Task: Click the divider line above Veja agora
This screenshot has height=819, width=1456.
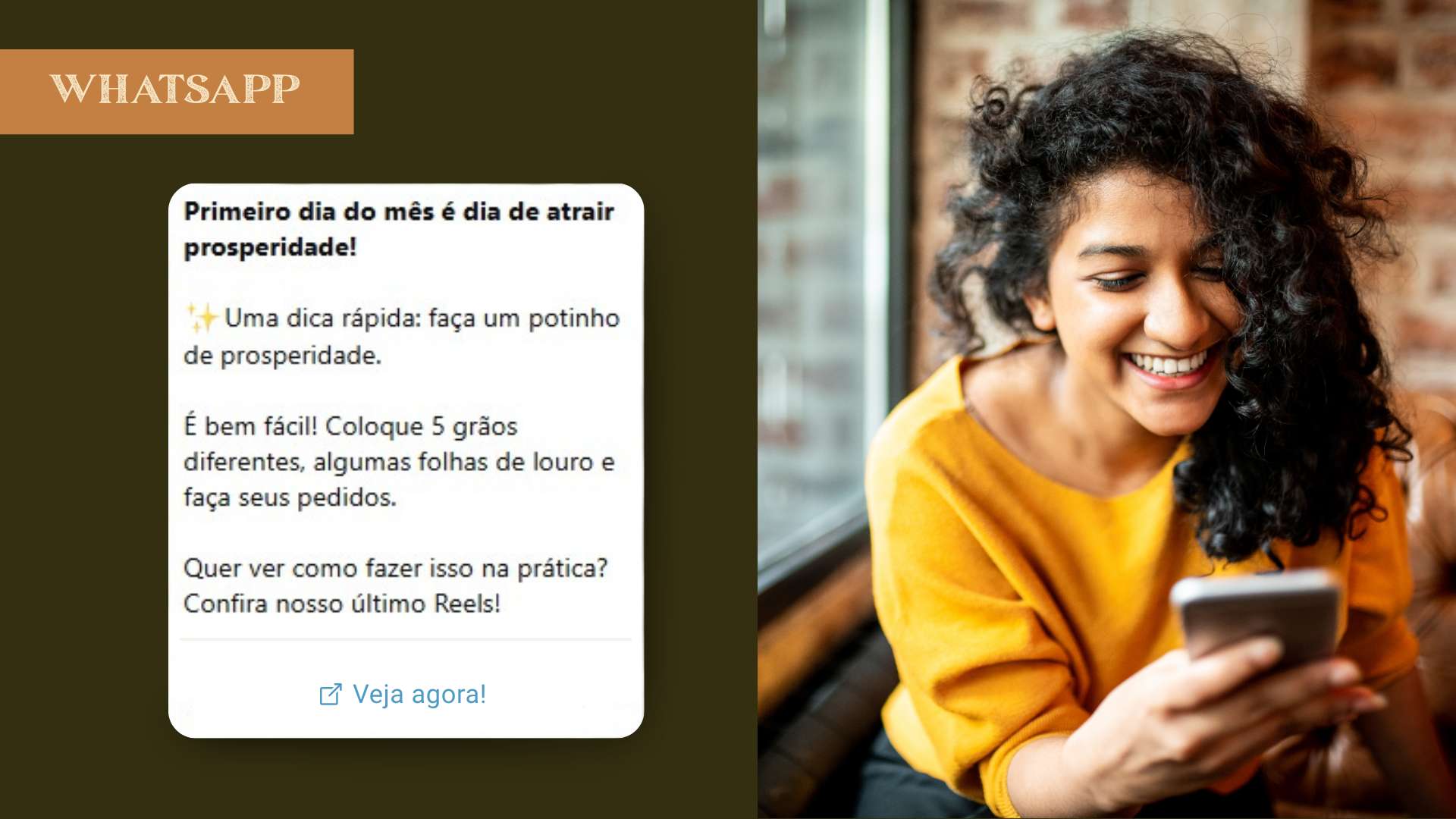Action: point(406,639)
